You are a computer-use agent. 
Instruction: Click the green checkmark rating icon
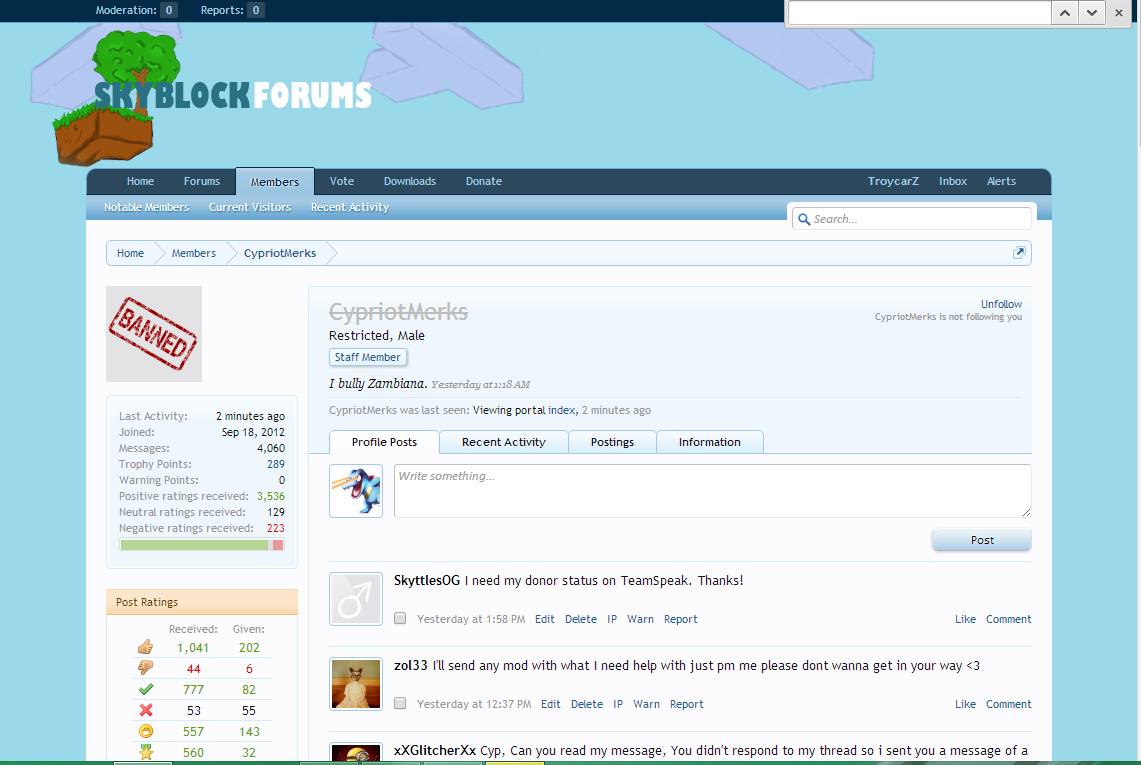pos(146,689)
